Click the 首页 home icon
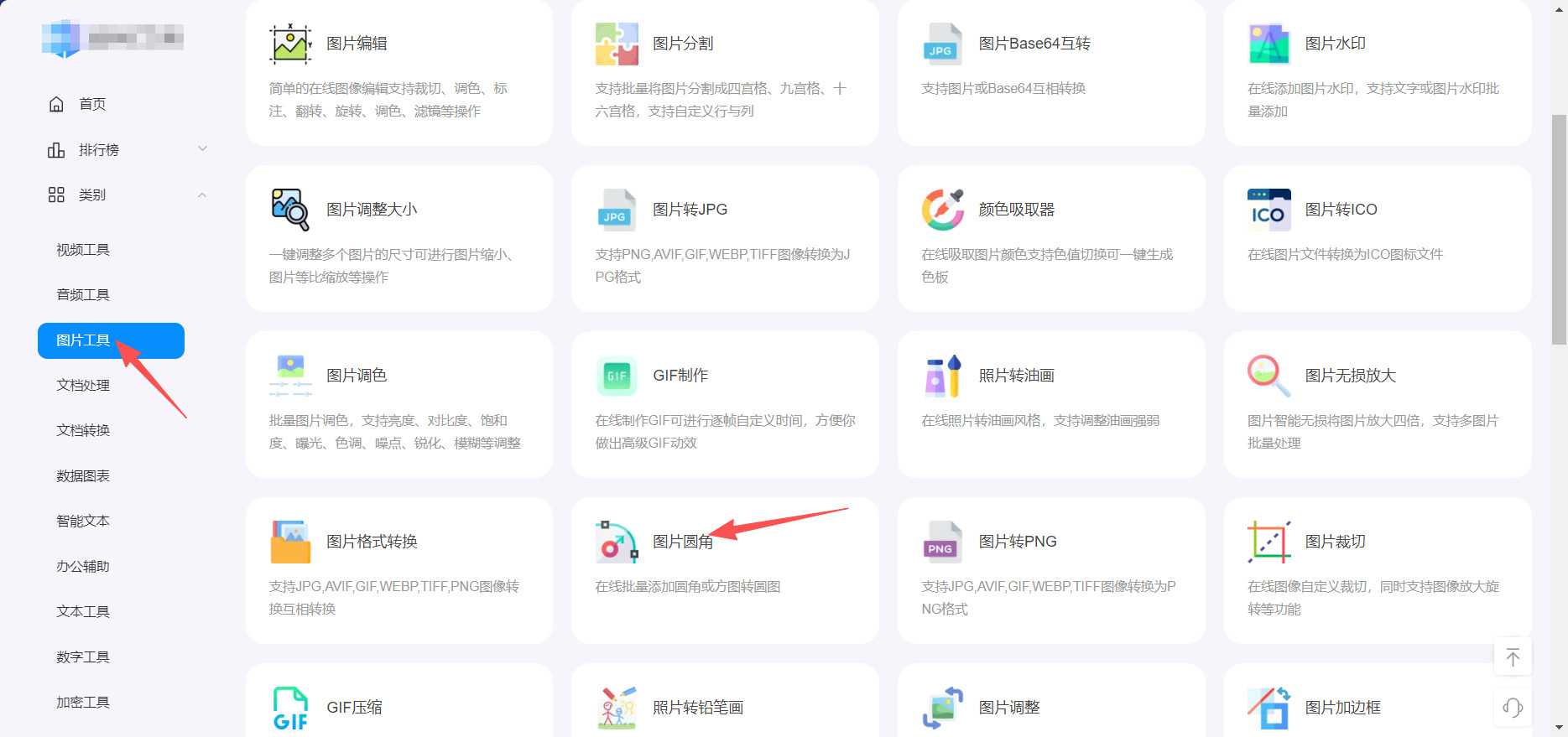1568x737 pixels. pos(56,104)
